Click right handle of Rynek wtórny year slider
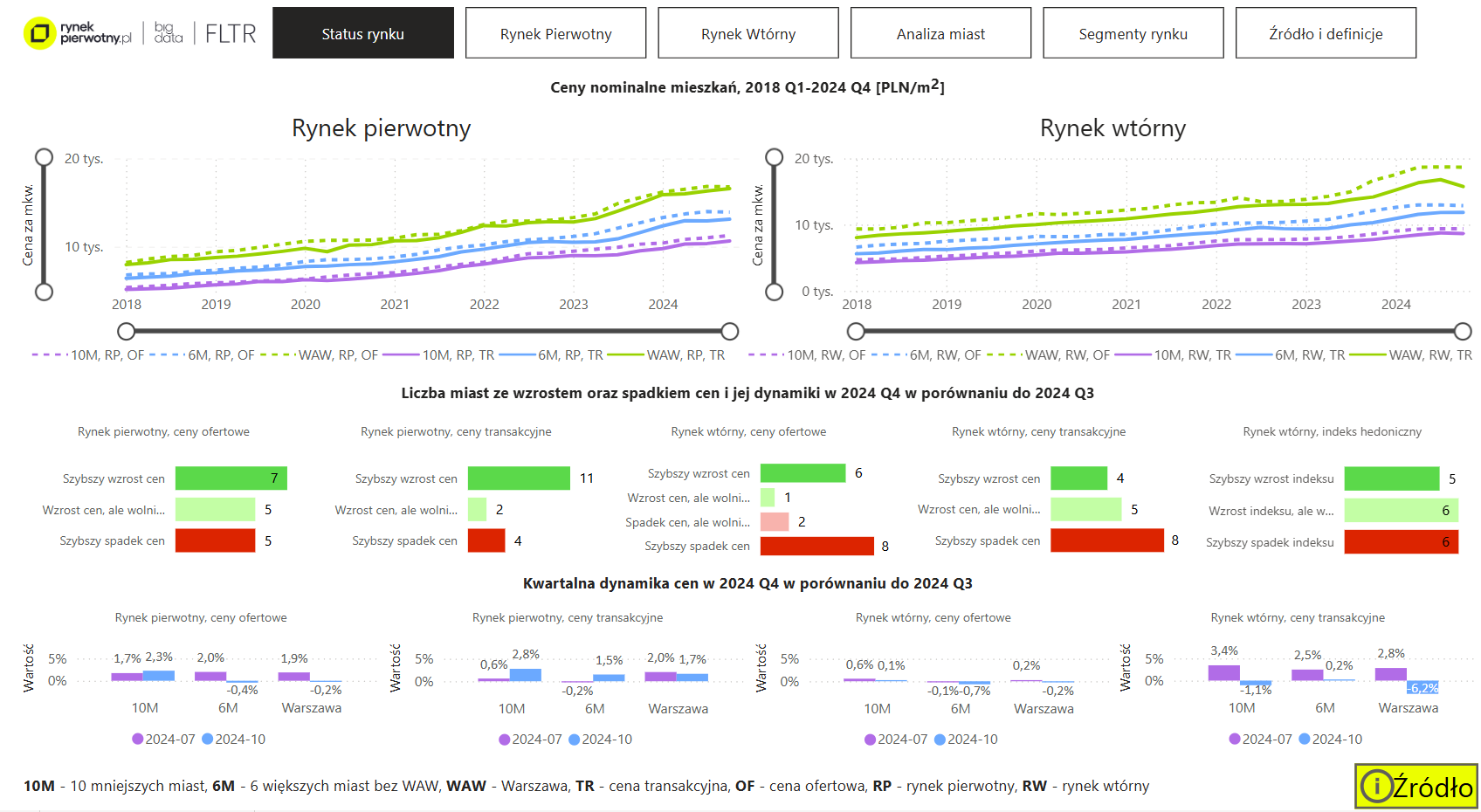 pyautogui.click(x=1463, y=331)
